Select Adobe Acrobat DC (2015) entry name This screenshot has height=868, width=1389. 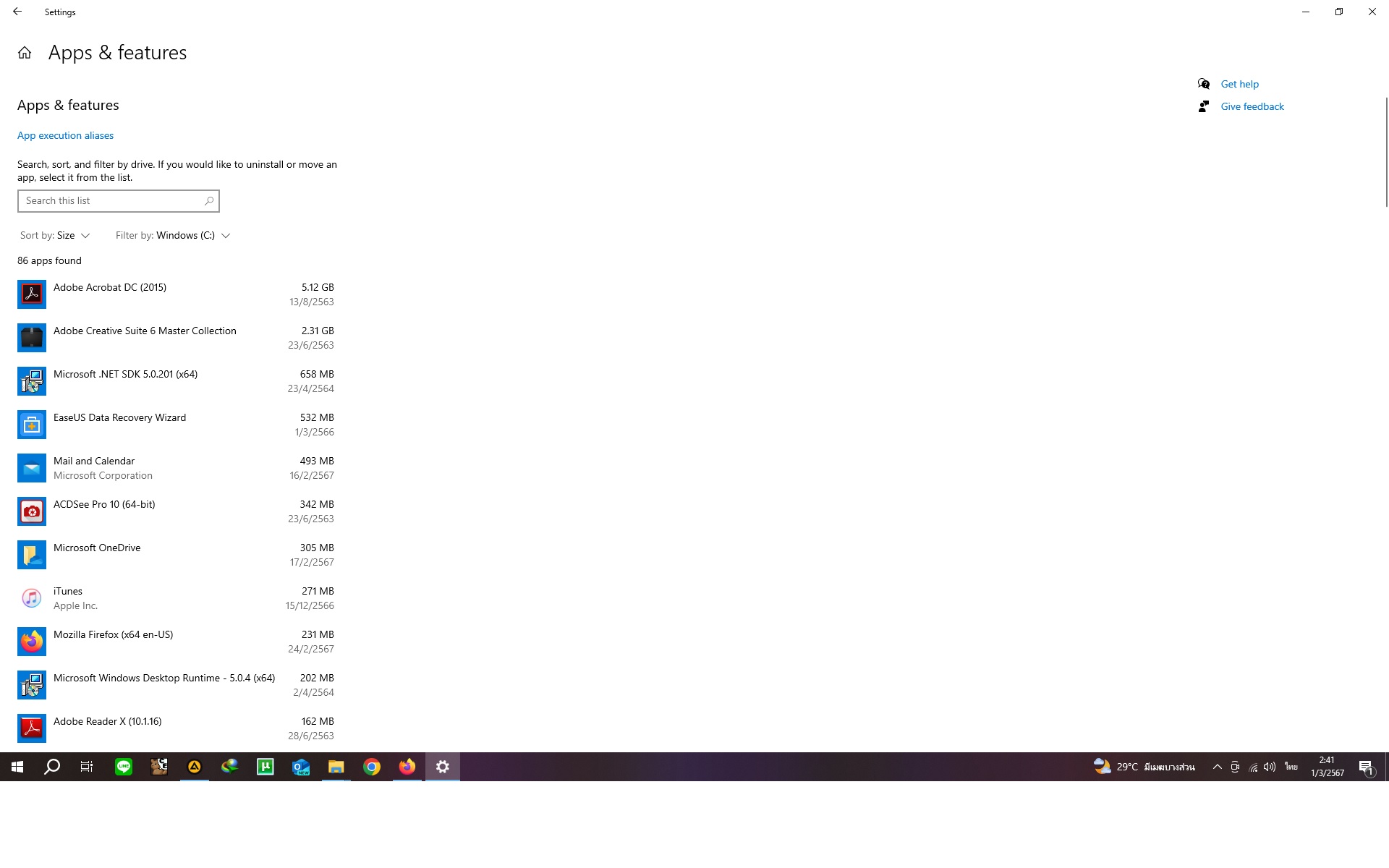tap(110, 287)
